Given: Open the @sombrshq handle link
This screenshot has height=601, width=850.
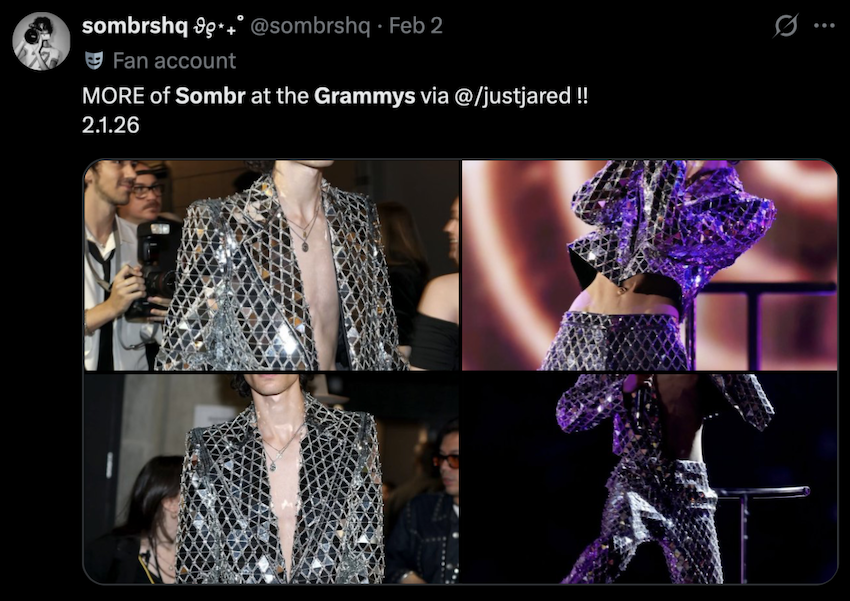Looking at the screenshot, I should click(310, 25).
